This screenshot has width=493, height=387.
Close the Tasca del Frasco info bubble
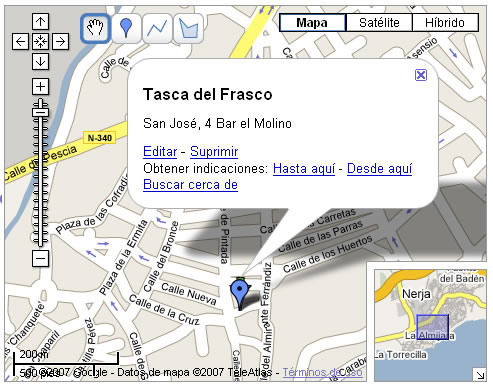coord(421,75)
